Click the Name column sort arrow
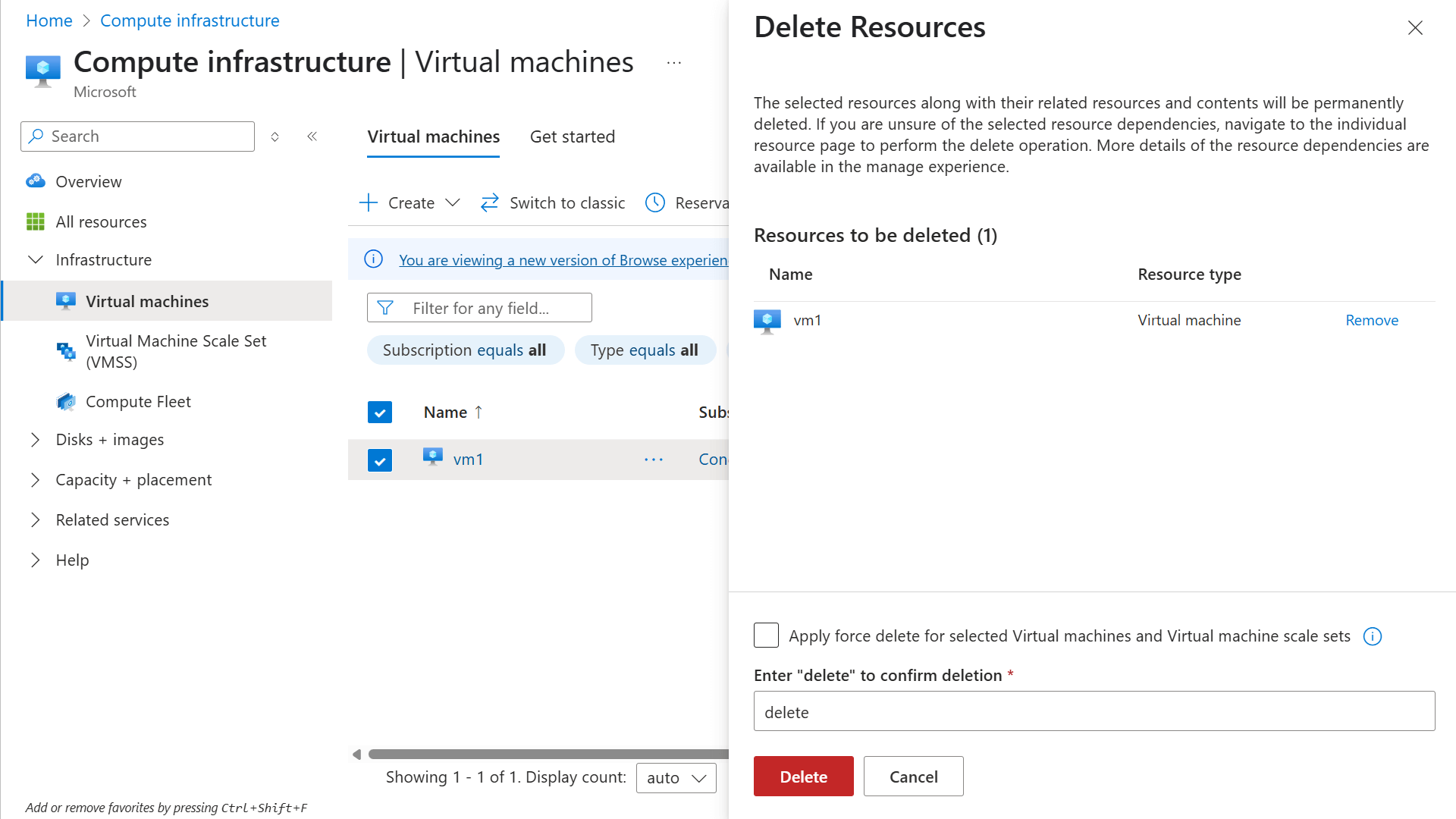This screenshot has height=819, width=1456. pyautogui.click(x=479, y=412)
